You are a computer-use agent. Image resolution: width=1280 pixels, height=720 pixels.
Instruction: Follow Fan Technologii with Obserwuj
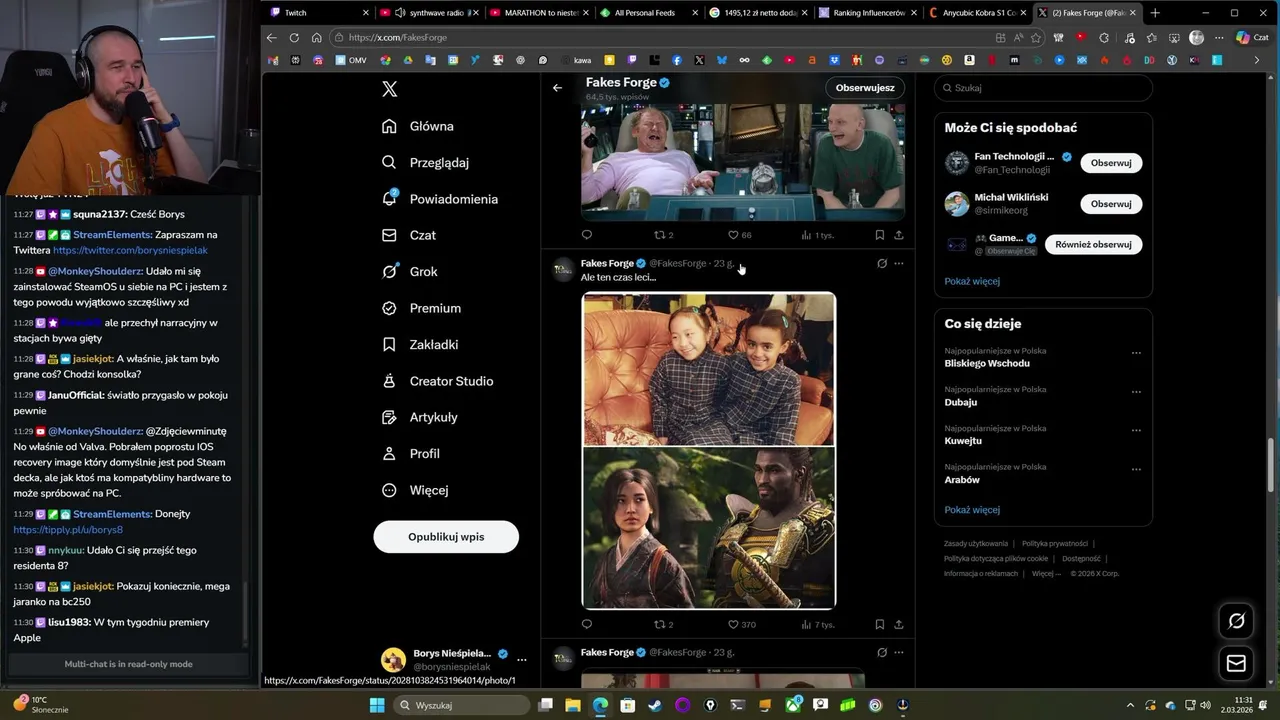coord(1111,163)
